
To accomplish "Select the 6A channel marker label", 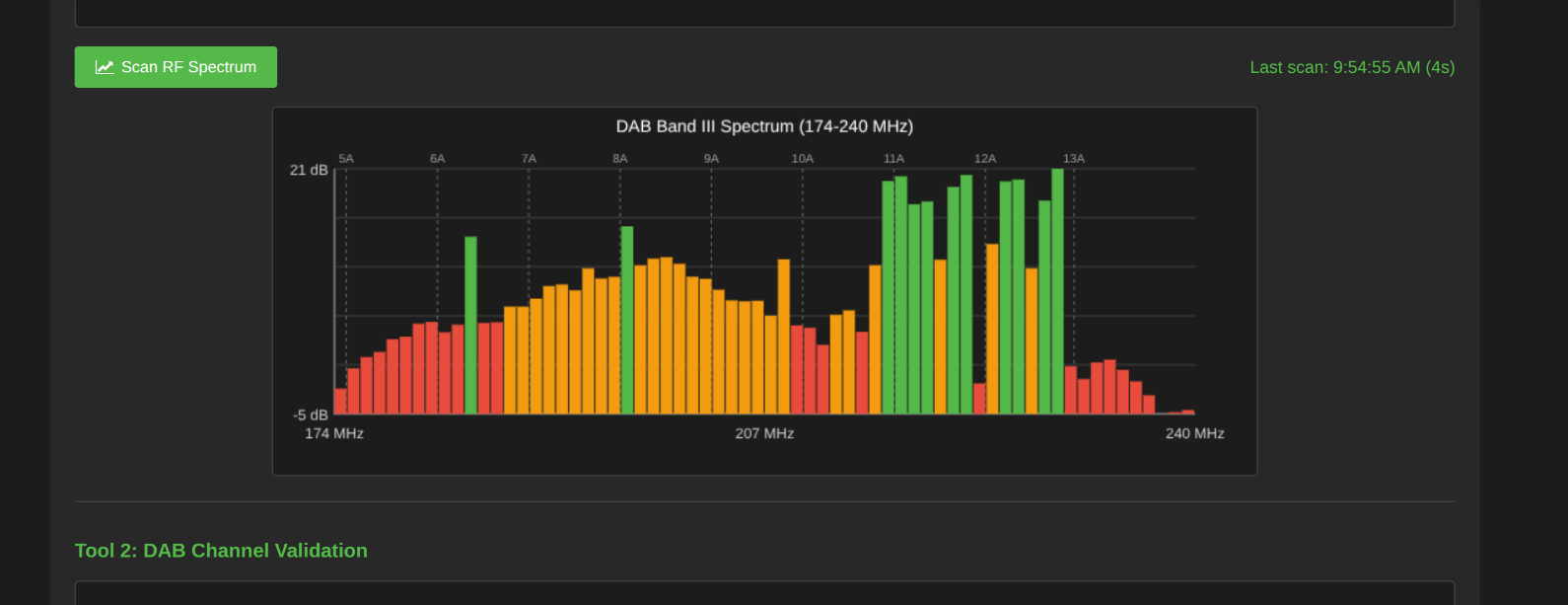I will pos(437,158).
